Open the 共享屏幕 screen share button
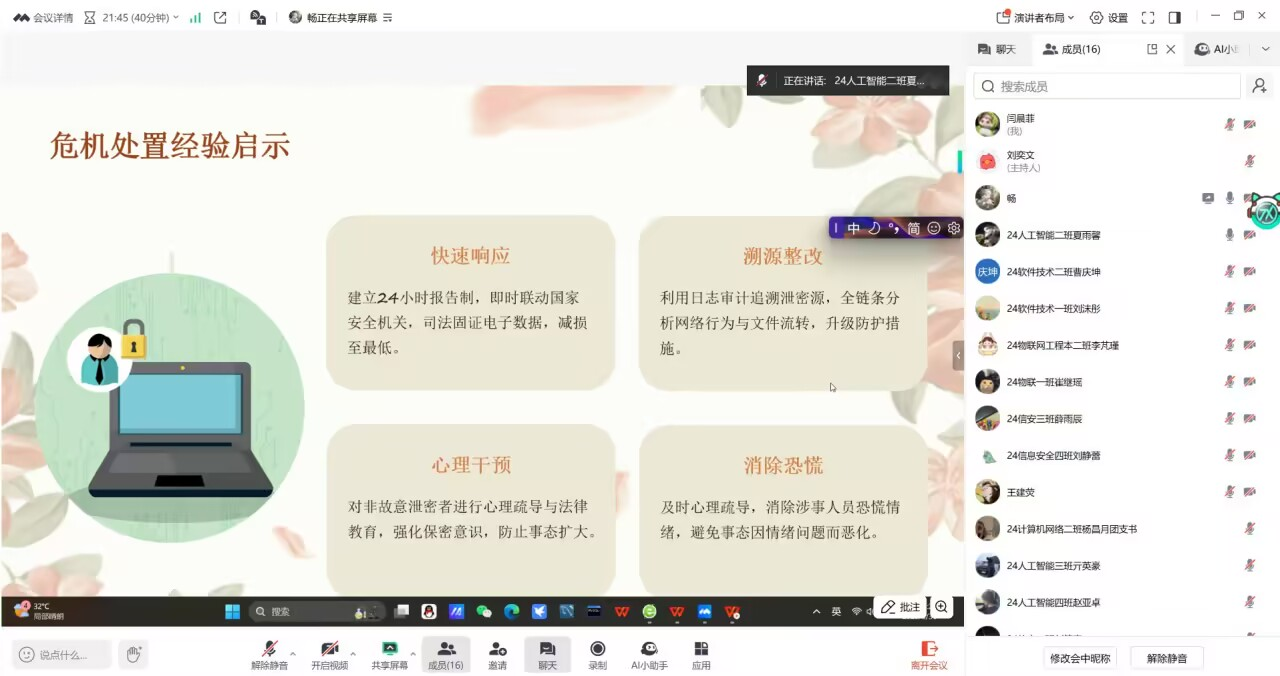 click(389, 650)
